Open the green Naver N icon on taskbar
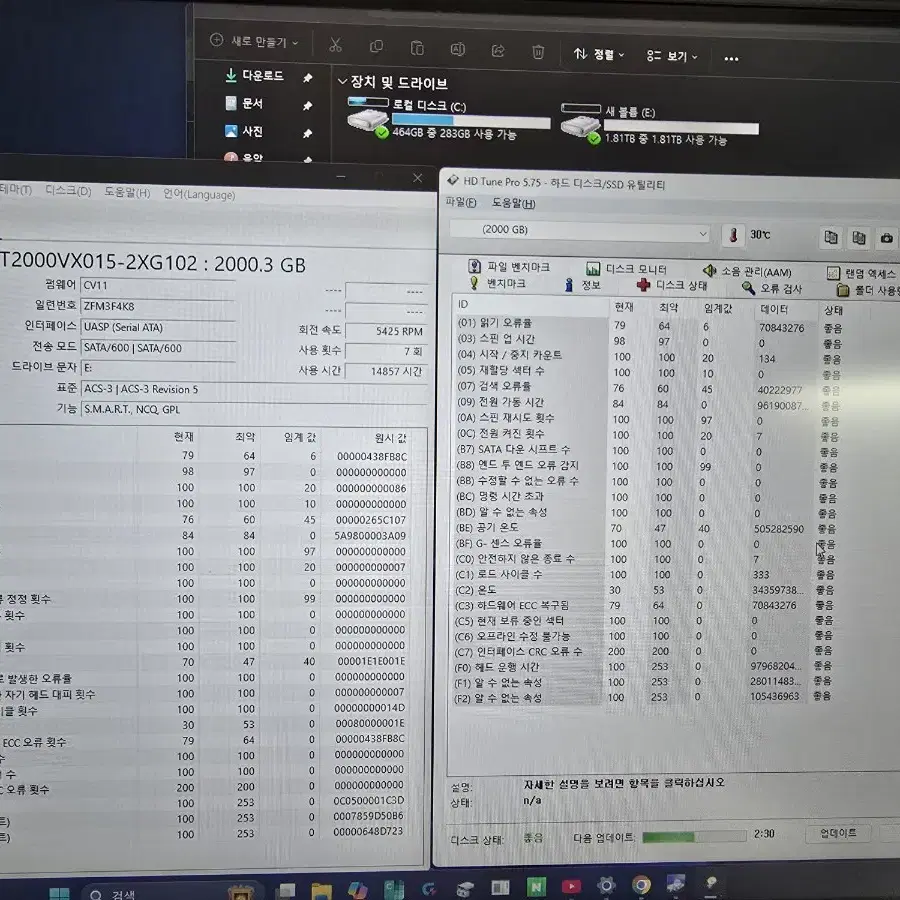 pos(536,887)
